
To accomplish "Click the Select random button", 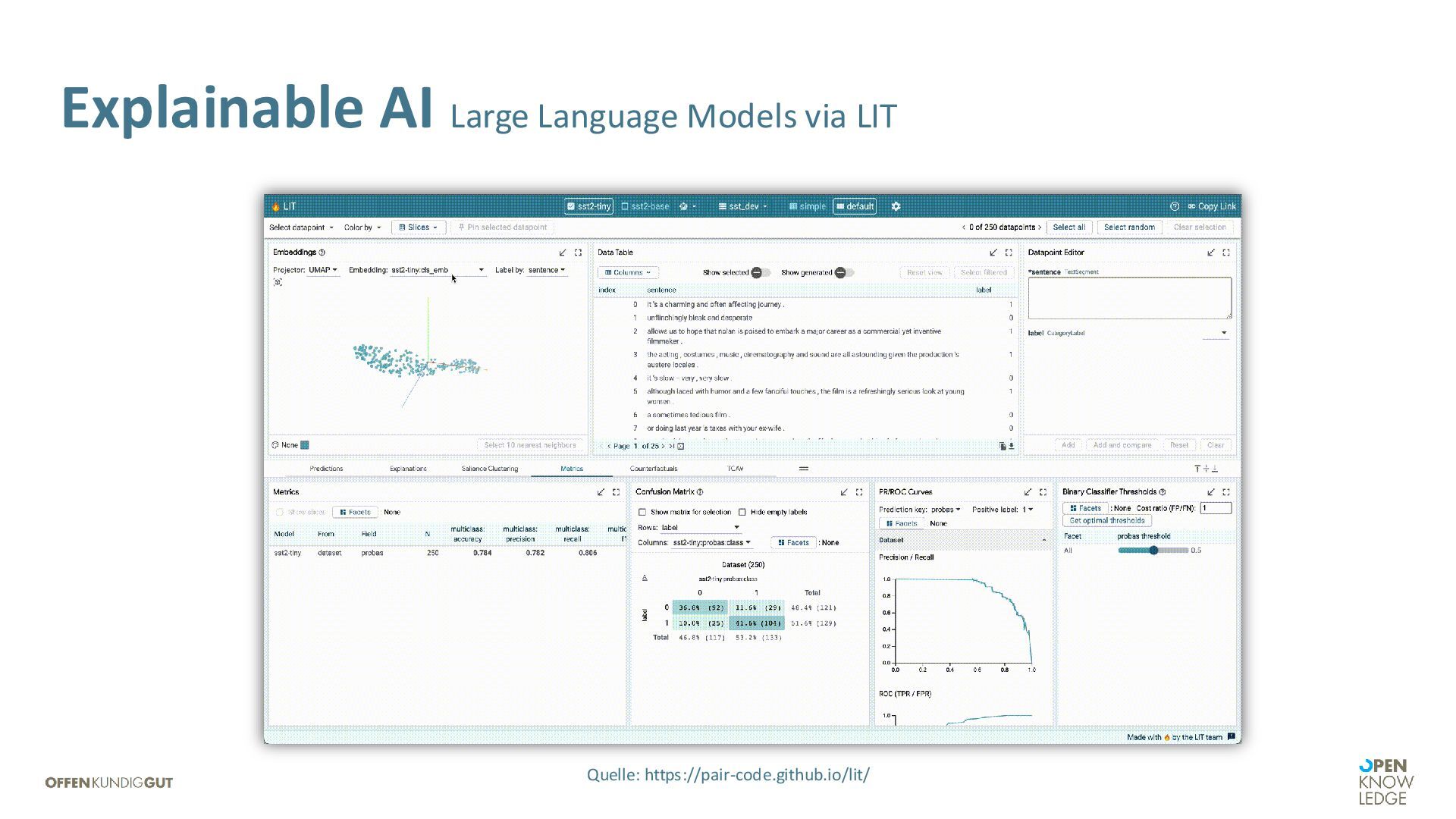I will (1129, 227).
